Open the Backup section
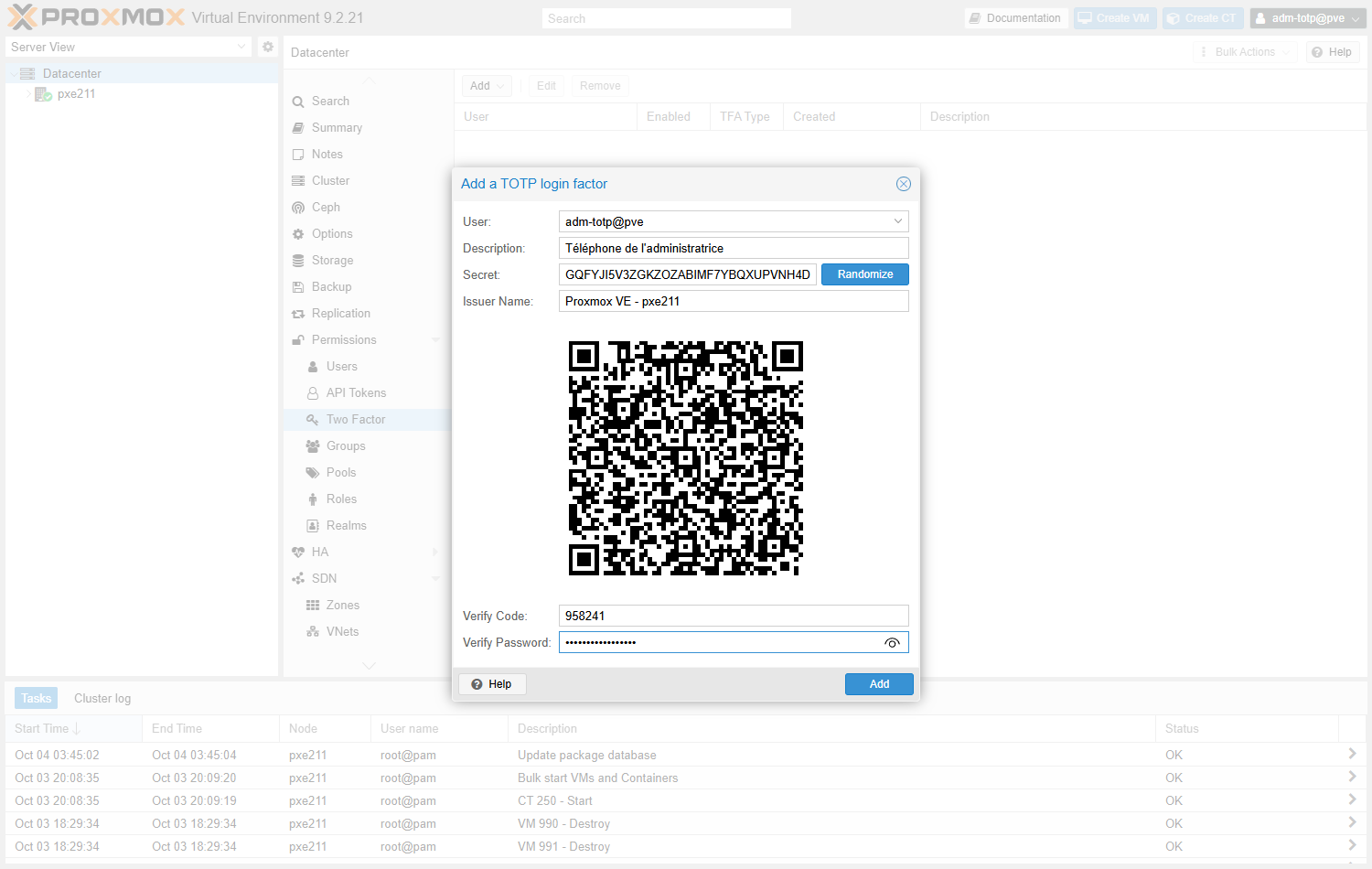1372x869 pixels. 331,287
